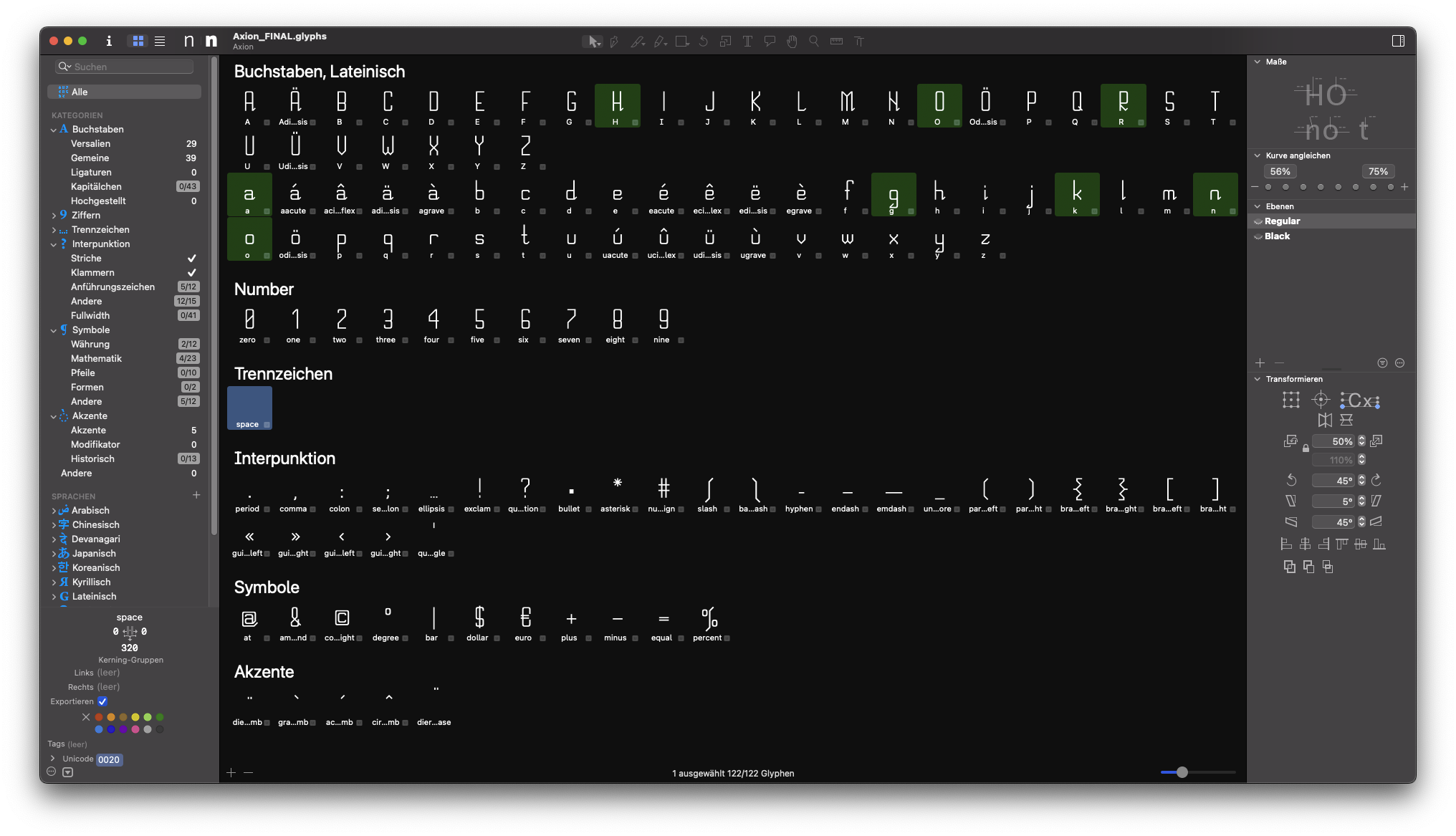The image size is (1456, 836).
Task: Select the Hand tool in toolbar
Action: tap(792, 42)
